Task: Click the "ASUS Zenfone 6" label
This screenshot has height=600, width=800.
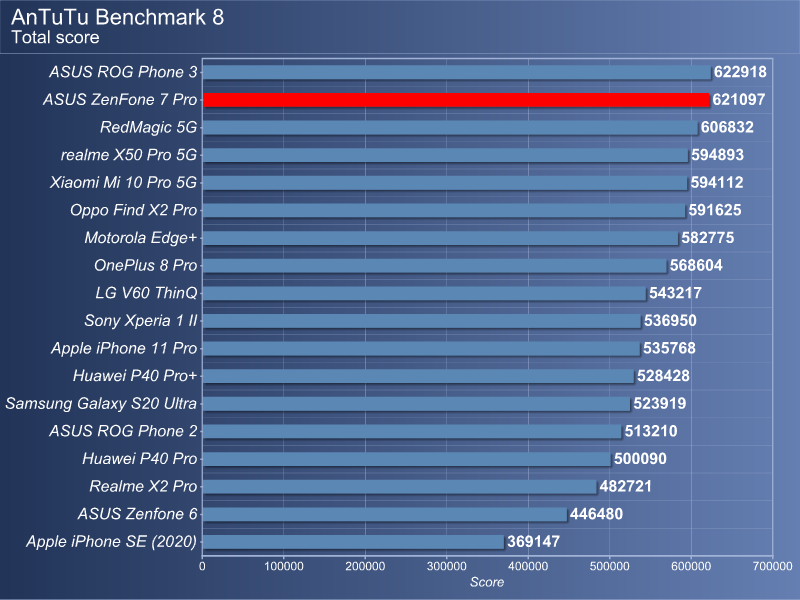Action: (x=137, y=514)
